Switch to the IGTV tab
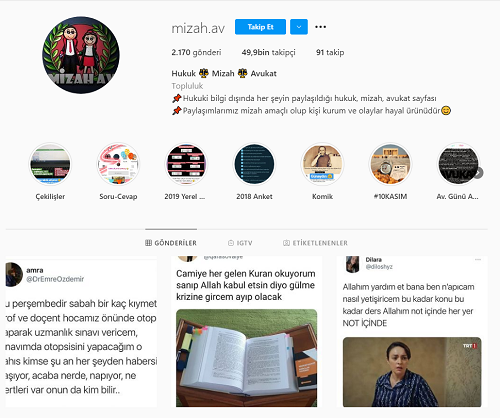Screen dimensions: 500x418 240,243
